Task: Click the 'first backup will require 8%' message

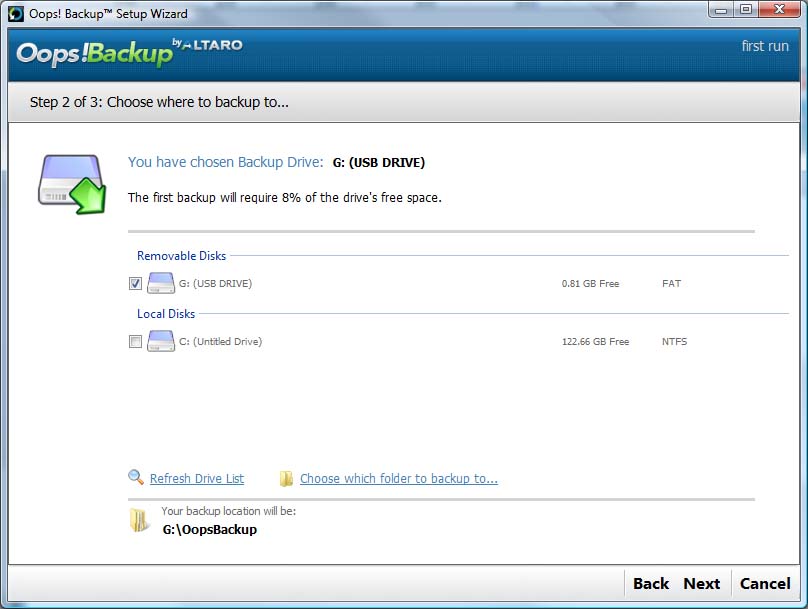Action: coord(285,198)
